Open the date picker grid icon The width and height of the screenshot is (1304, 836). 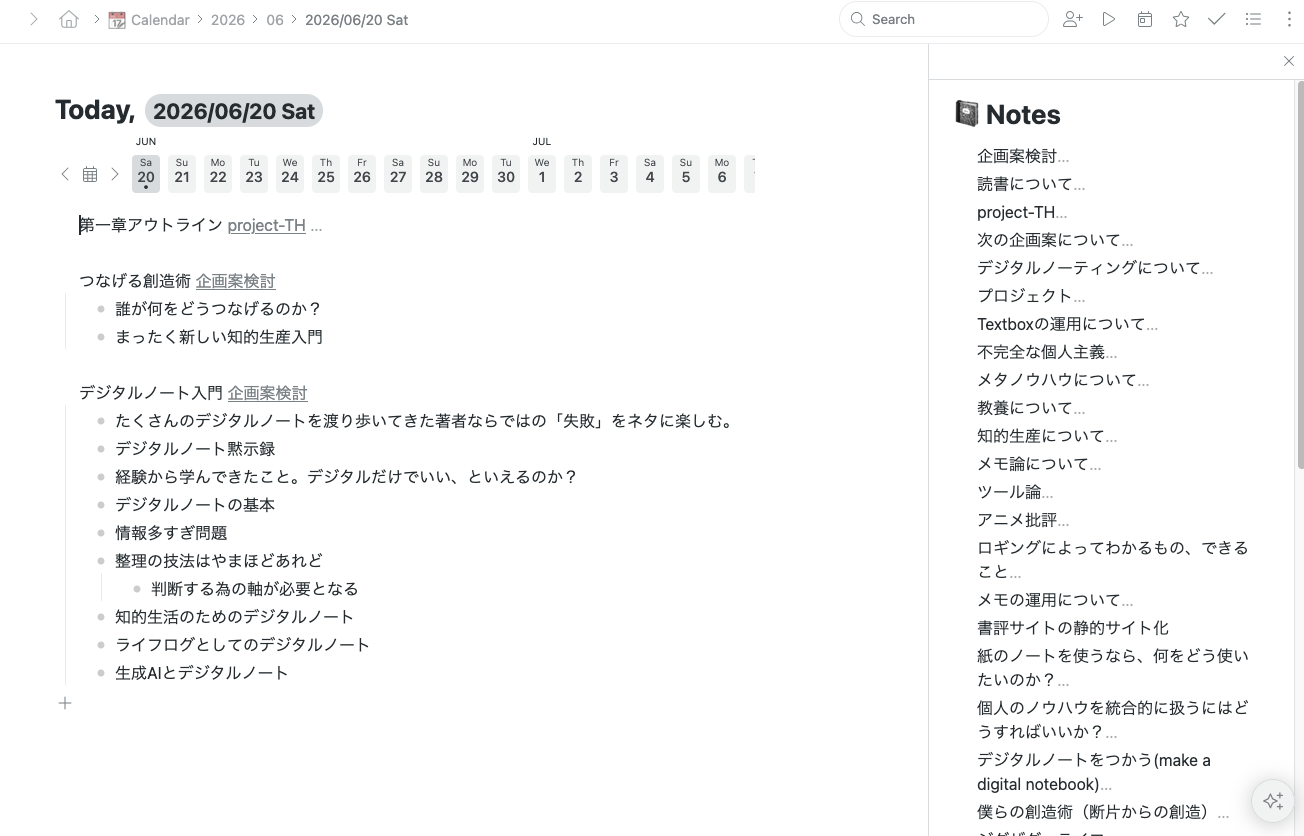click(x=90, y=174)
